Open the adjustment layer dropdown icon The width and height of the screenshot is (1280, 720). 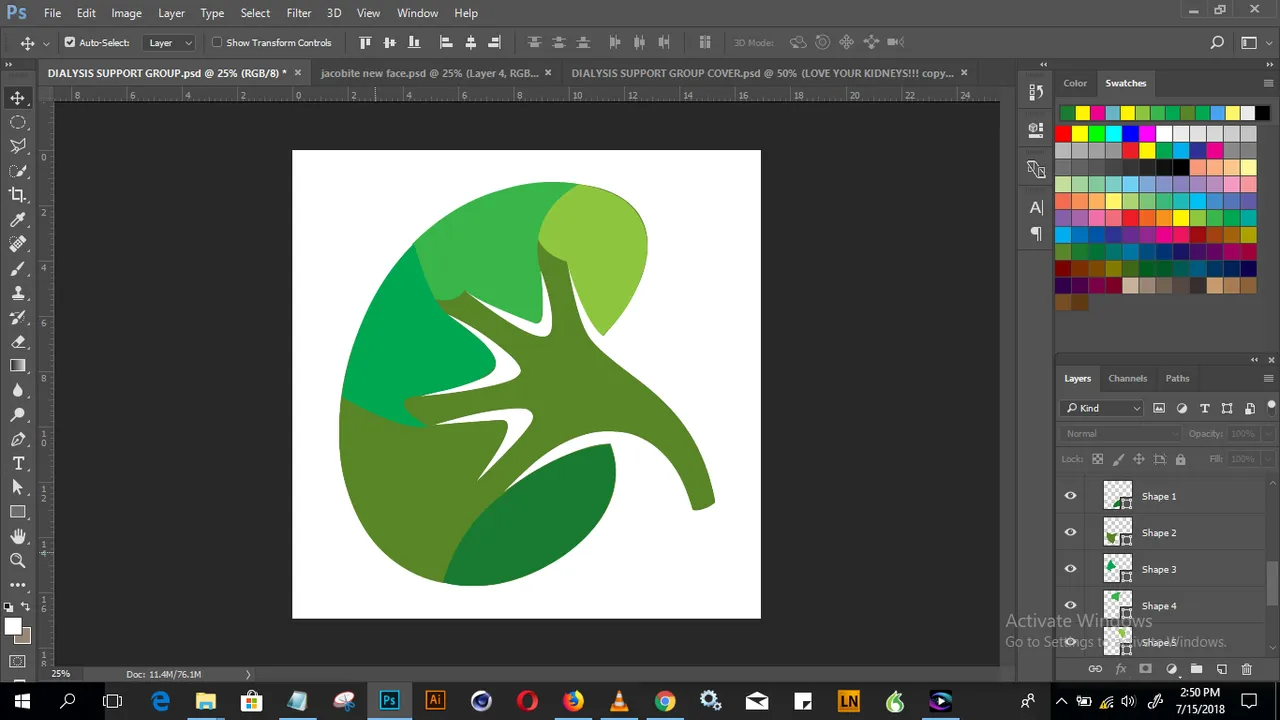pos(1171,669)
